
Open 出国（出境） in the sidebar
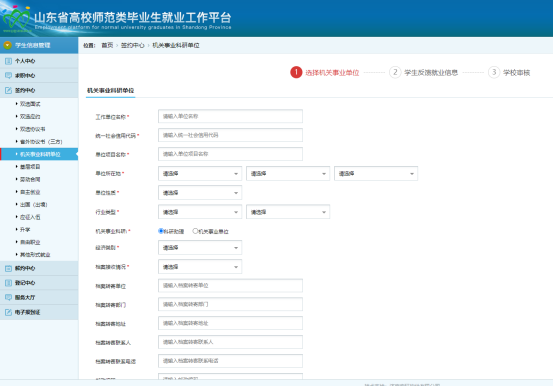(34, 205)
